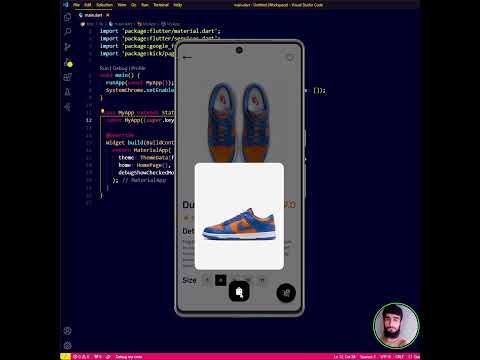
Task: Open the Accounts icon in activity bar
Action: click(67, 331)
